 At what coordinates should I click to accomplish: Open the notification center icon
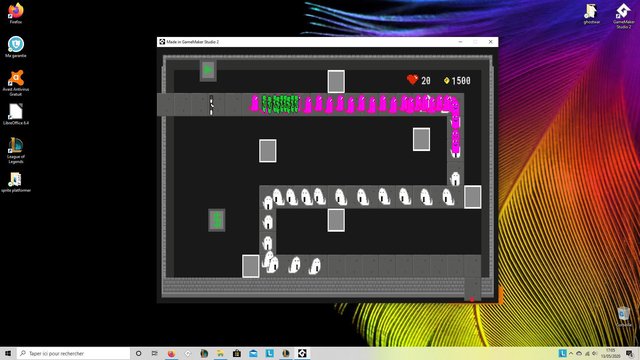[x=630, y=353]
